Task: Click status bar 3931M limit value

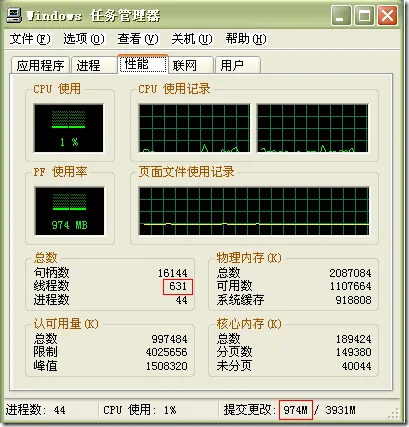Action: click(x=340, y=410)
